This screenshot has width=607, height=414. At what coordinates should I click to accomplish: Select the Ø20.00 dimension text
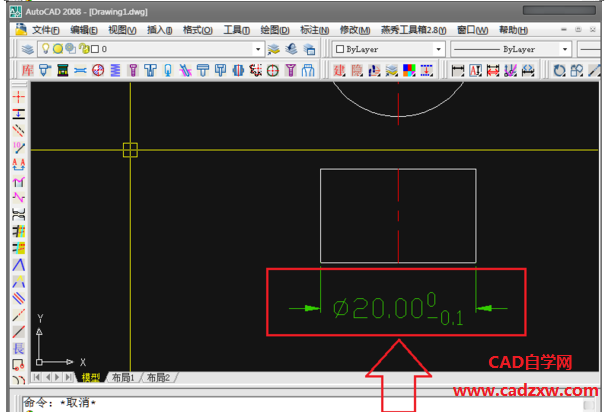click(398, 310)
